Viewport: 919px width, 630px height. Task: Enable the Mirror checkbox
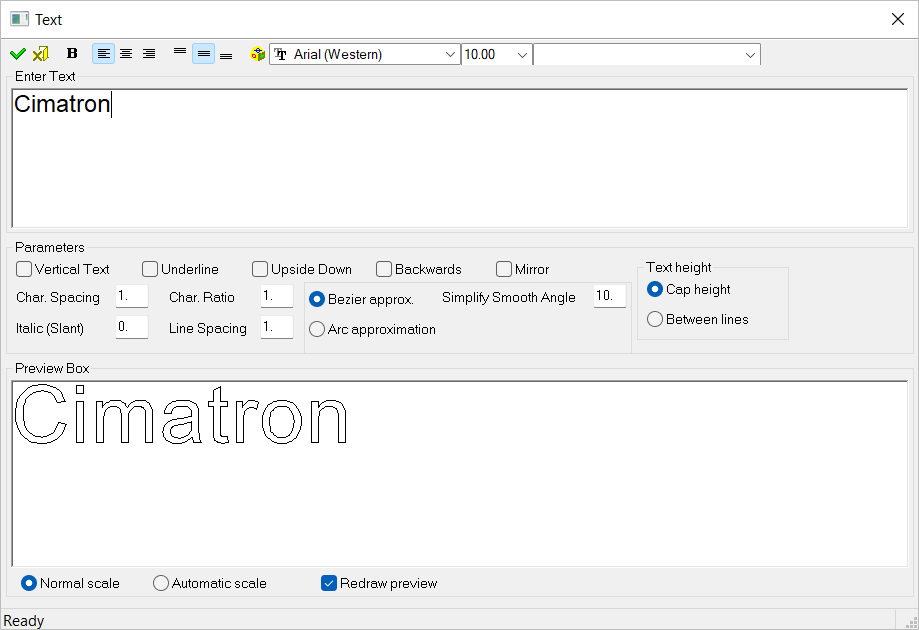click(503, 269)
